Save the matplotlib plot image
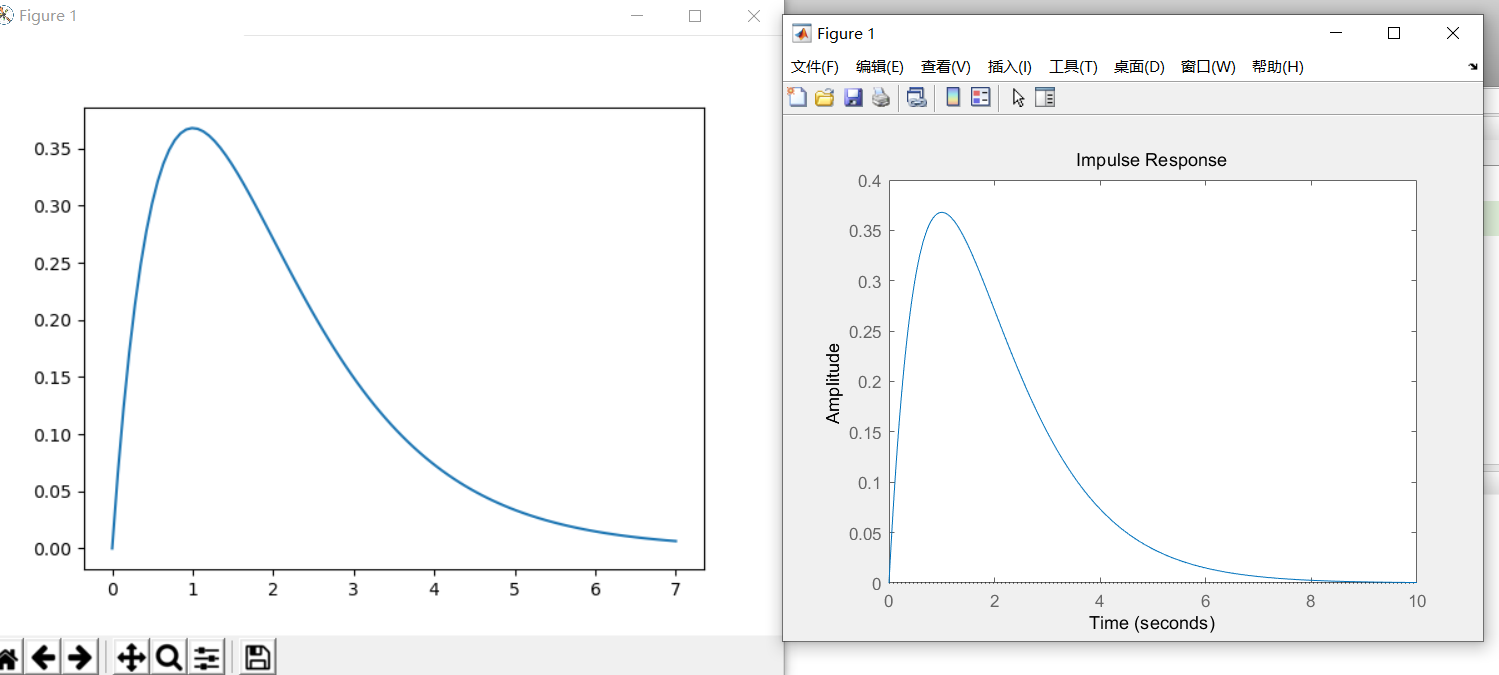Viewport: 1499px width, 675px height. (x=256, y=656)
